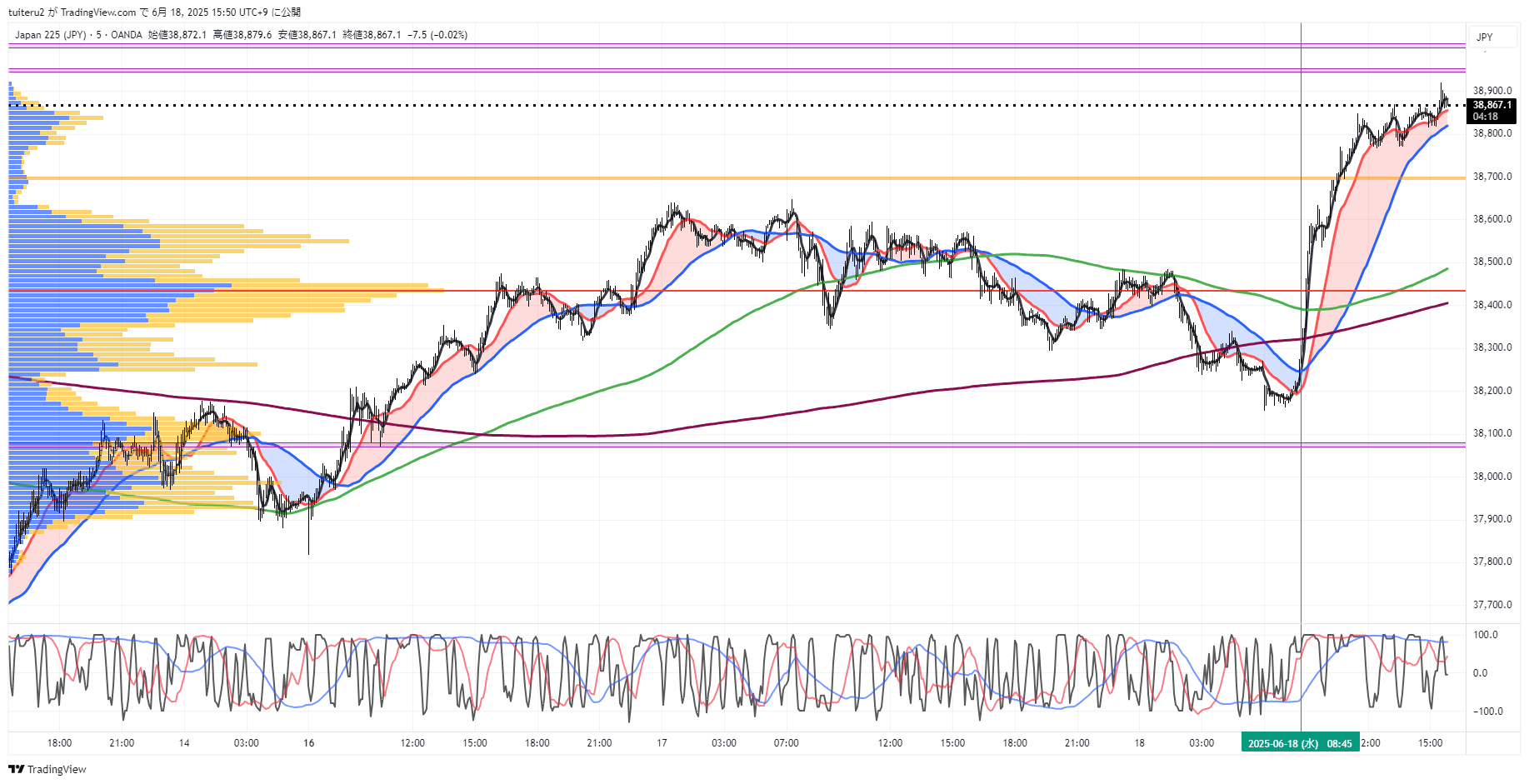Screen dimensions: 1529x784
Task: Click the −7.5 (−0.02%) change value
Action: [437, 34]
